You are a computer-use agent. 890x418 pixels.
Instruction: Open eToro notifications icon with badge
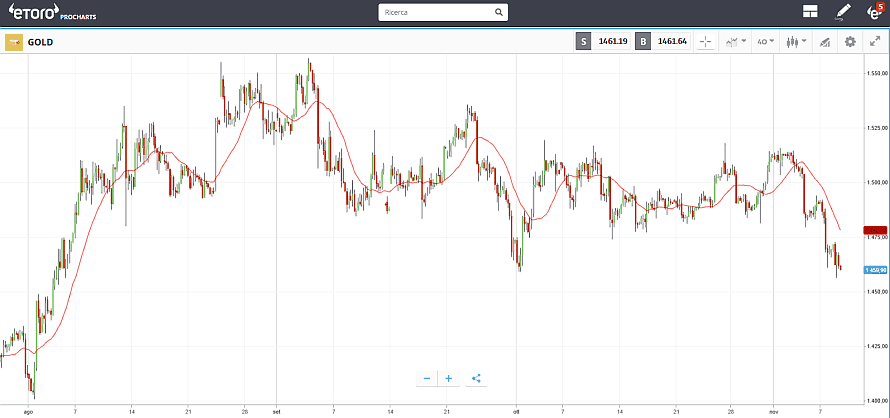874,13
